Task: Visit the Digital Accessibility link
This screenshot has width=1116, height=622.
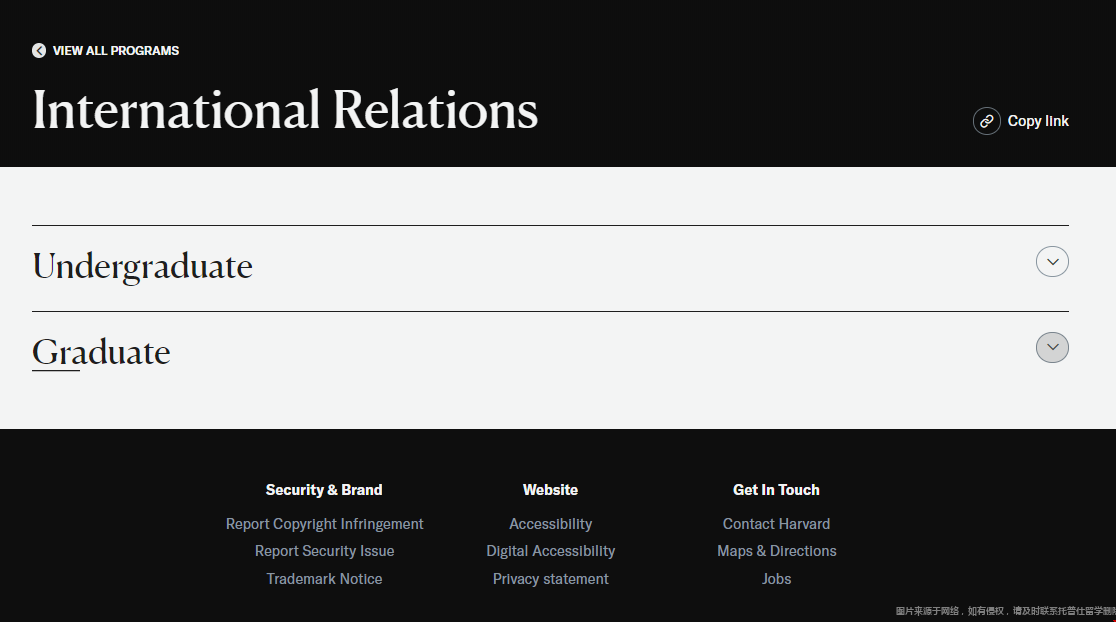Action: [x=550, y=551]
